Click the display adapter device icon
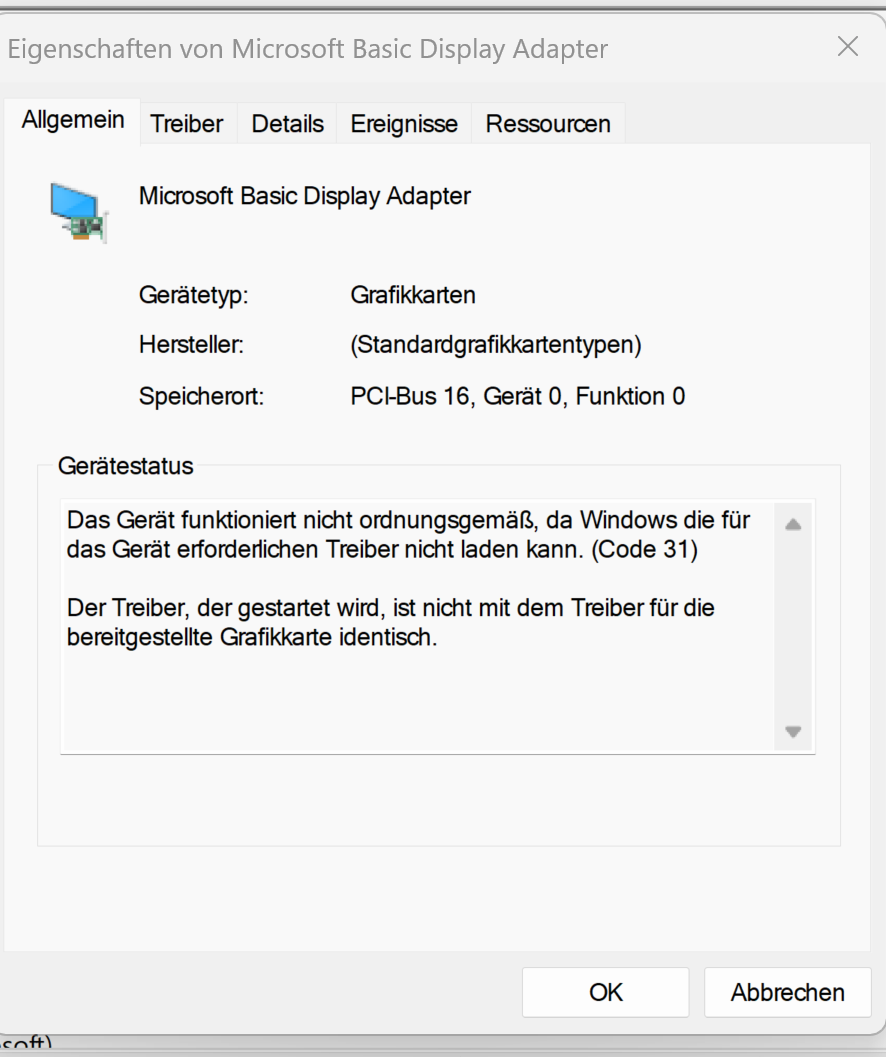The width and height of the screenshot is (886, 1057). (79, 212)
